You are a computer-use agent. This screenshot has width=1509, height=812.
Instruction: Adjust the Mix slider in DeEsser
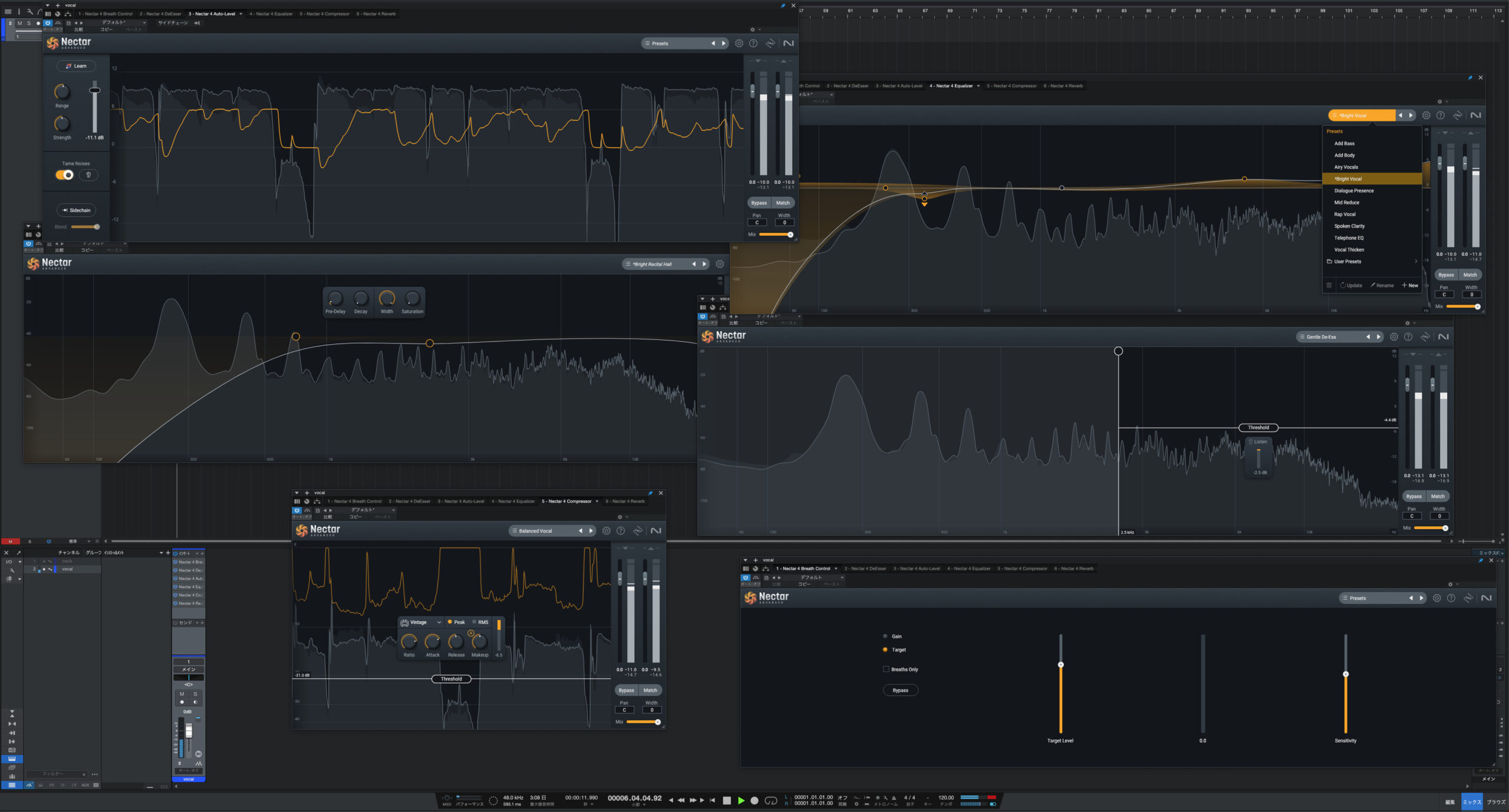[1431, 529]
